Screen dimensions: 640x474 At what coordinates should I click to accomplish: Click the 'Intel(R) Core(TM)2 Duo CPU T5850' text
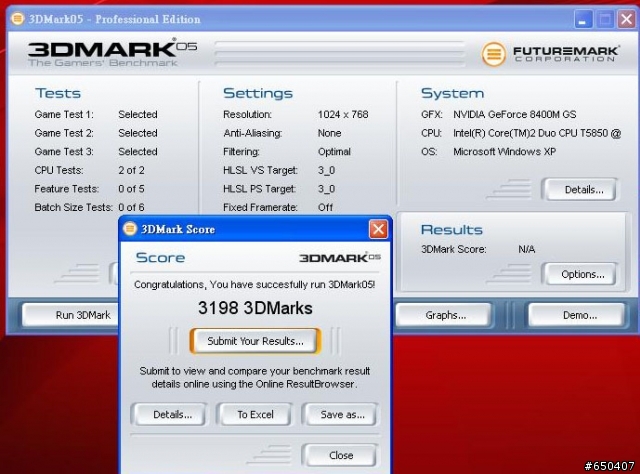[x=531, y=133]
